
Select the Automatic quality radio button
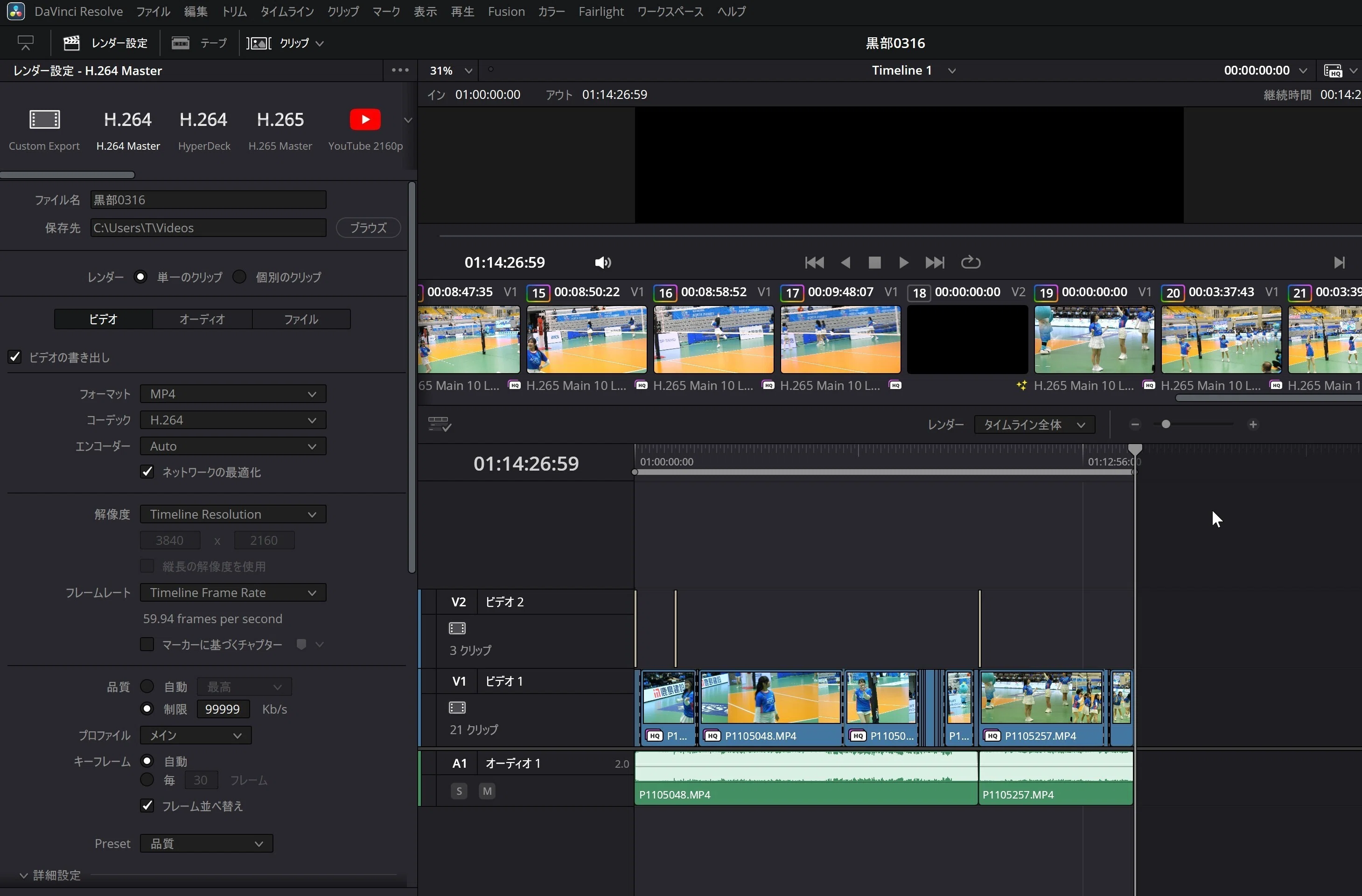[x=147, y=686]
